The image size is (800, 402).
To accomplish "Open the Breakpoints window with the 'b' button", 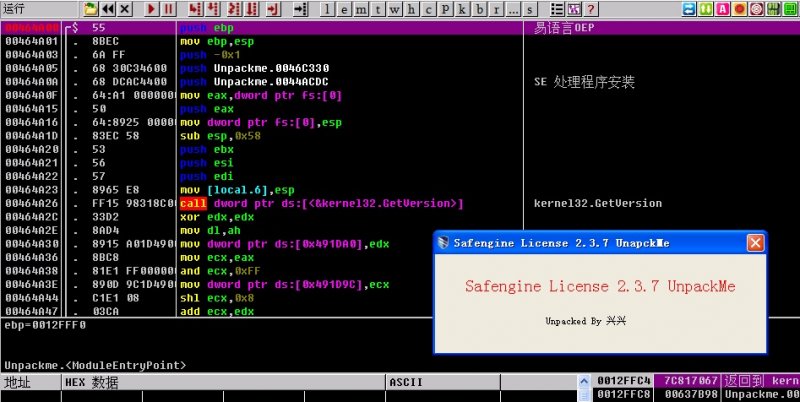I will [479, 9].
